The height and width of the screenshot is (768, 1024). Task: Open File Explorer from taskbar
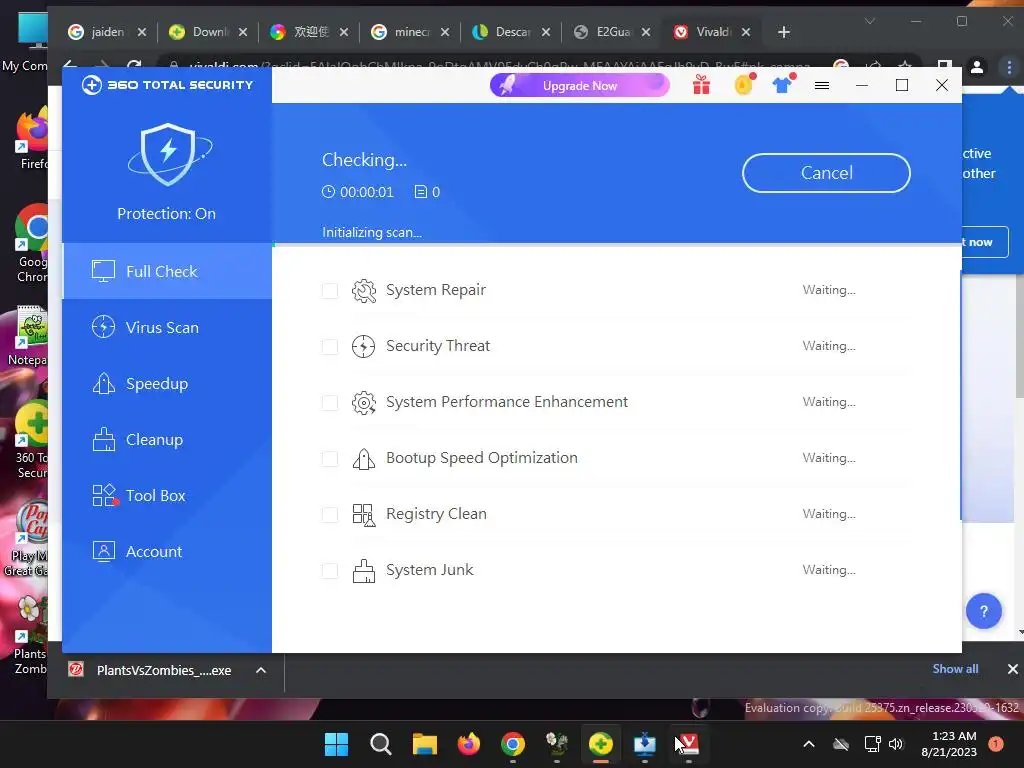point(424,744)
